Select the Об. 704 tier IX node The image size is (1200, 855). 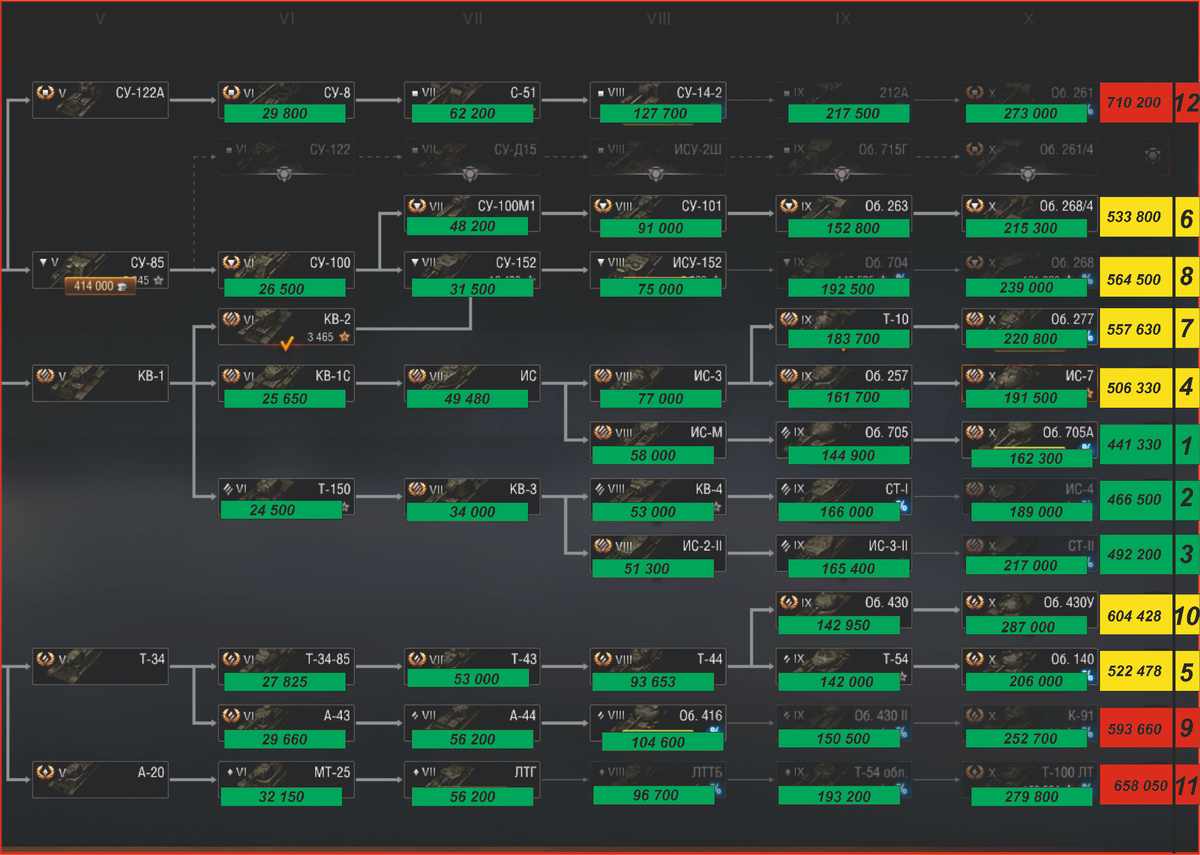[x=845, y=269]
